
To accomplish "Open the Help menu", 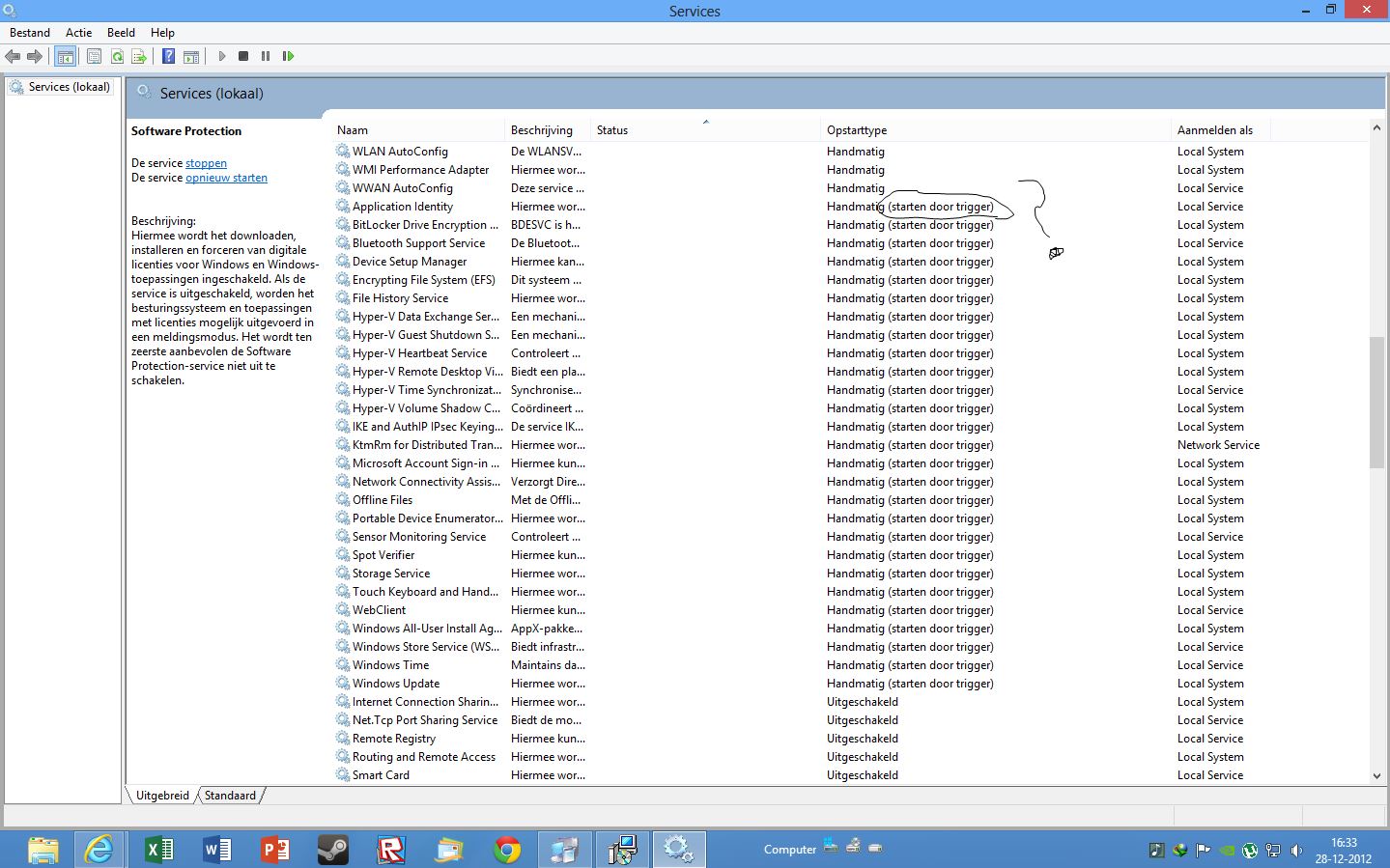I will (x=162, y=32).
